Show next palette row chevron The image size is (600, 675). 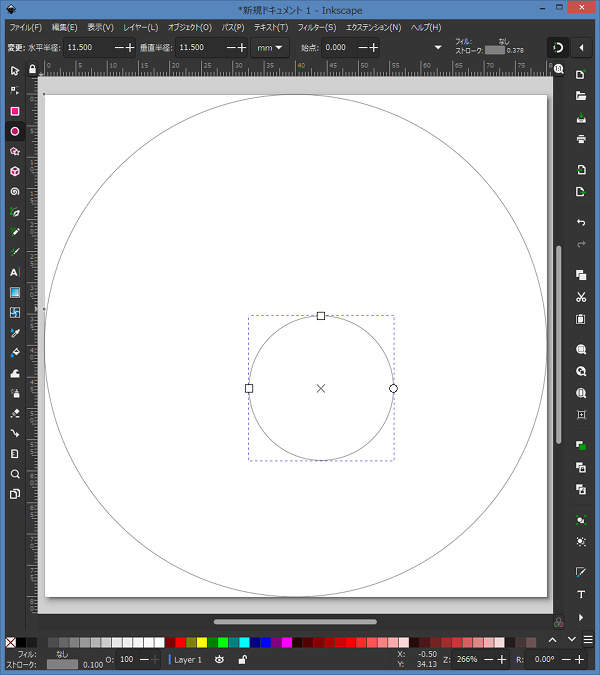[572, 640]
